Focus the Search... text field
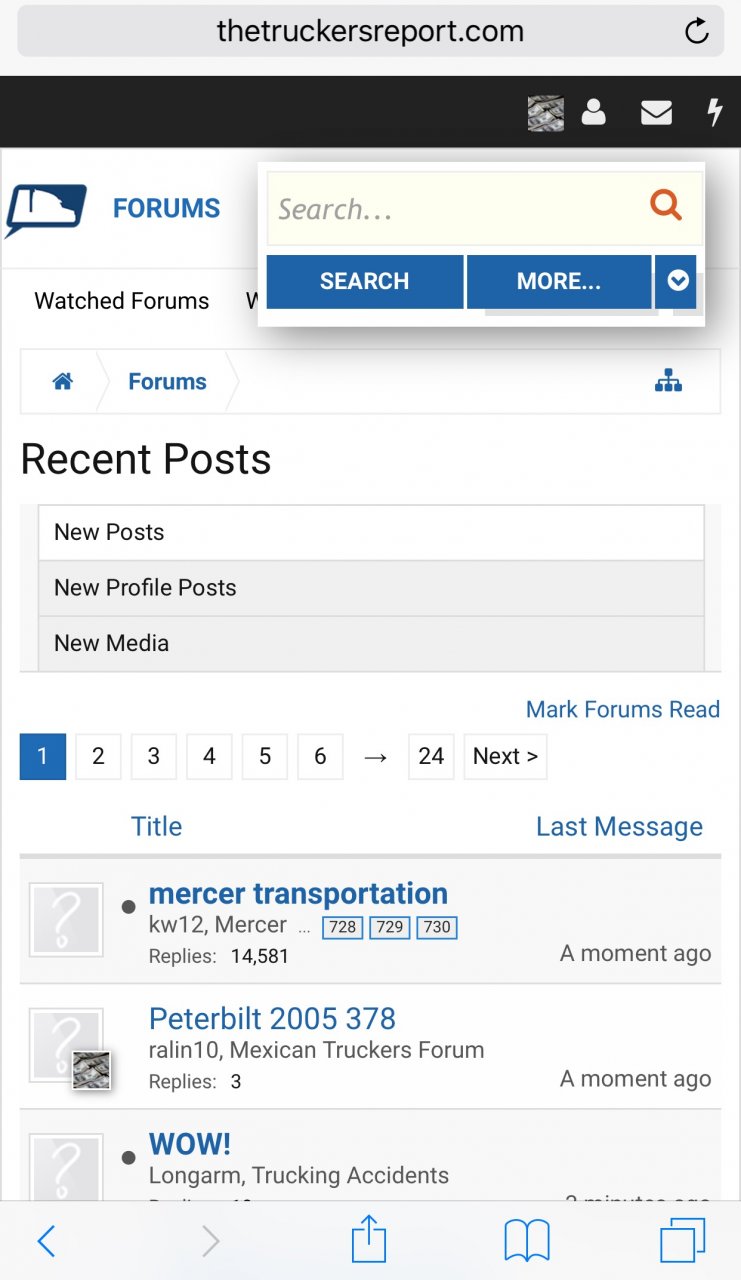741x1280 pixels. pyautogui.click(x=455, y=208)
